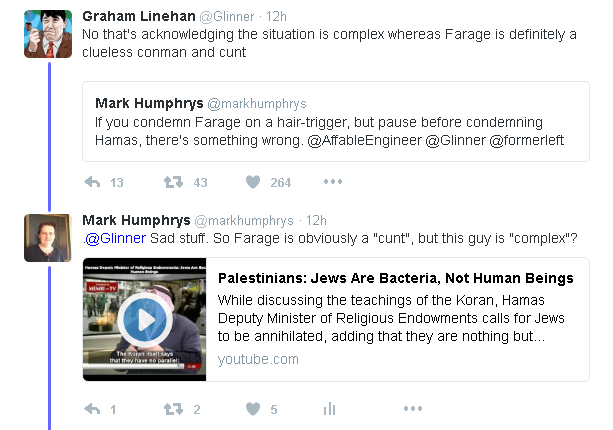Open the youtube.com link card title
613x430 pixels.
[x=396, y=278]
